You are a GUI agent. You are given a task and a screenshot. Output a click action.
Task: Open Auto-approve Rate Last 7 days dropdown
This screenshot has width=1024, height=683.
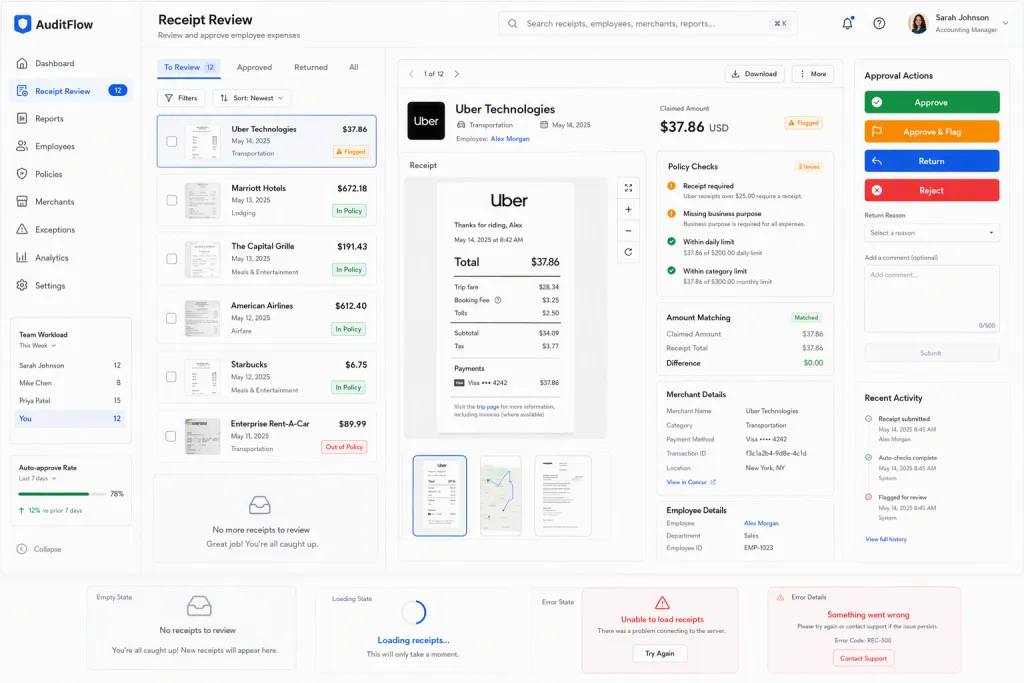pyautogui.click(x=37, y=479)
